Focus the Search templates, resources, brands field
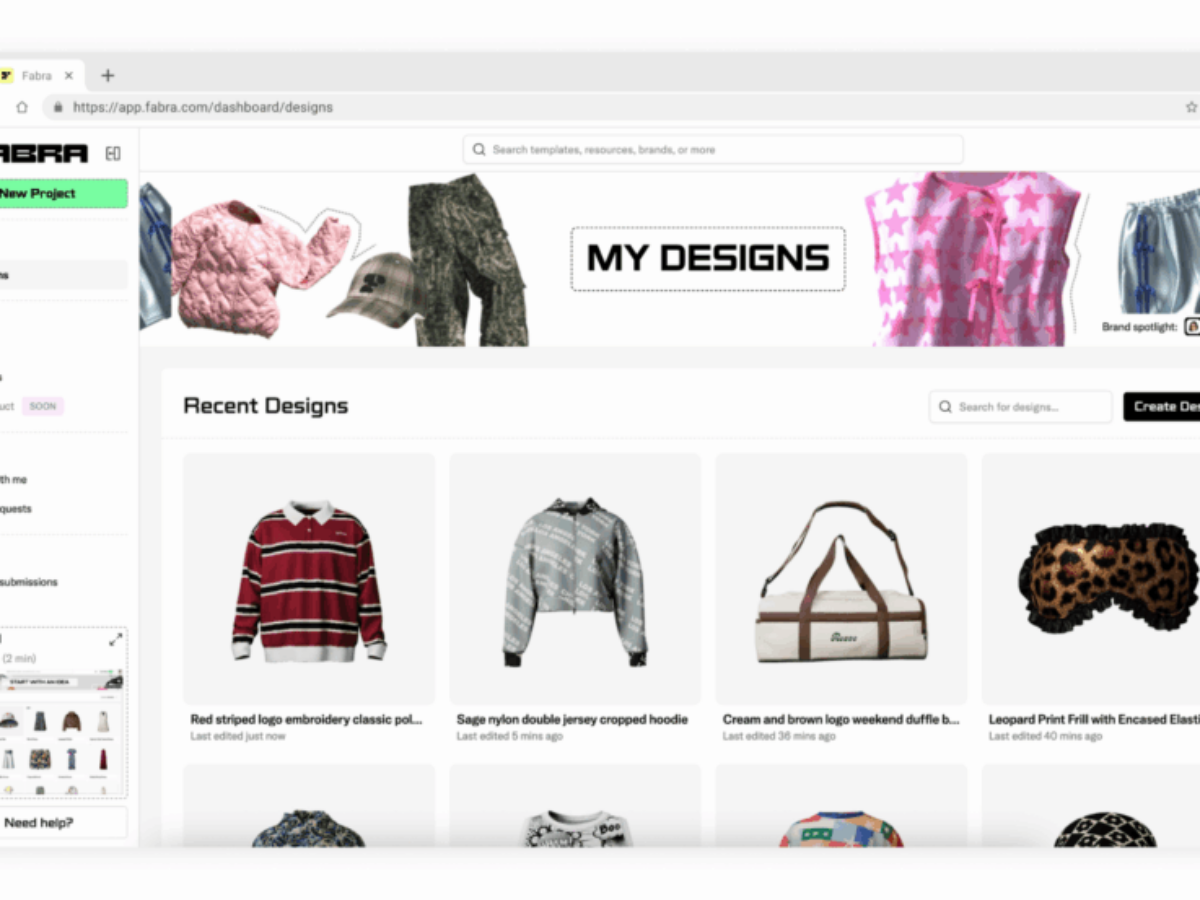Image resolution: width=1200 pixels, height=900 pixels. (x=713, y=150)
